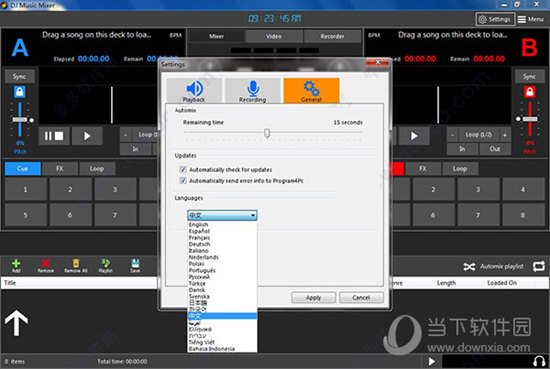Image resolution: width=550 pixels, height=369 pixels.
Task: Switch to the Video tab
Action: coord(274,36)
